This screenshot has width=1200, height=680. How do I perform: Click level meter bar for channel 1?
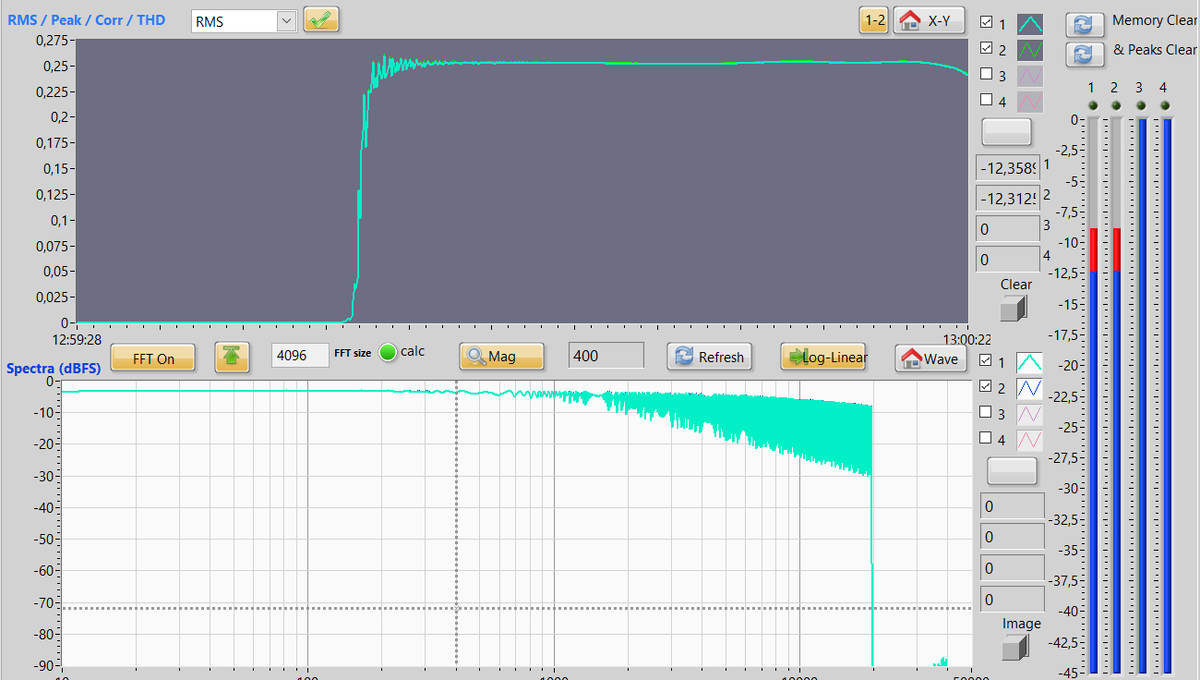[1094, 395]
